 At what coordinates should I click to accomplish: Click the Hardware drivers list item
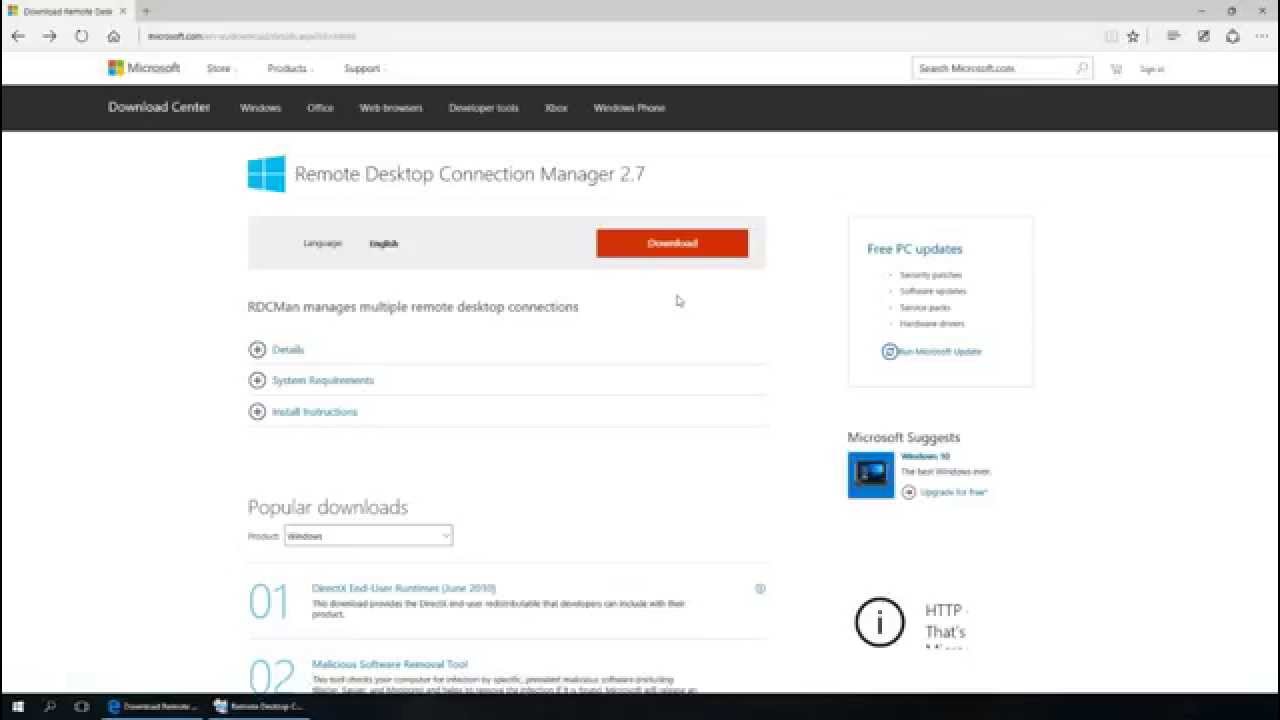932,324
